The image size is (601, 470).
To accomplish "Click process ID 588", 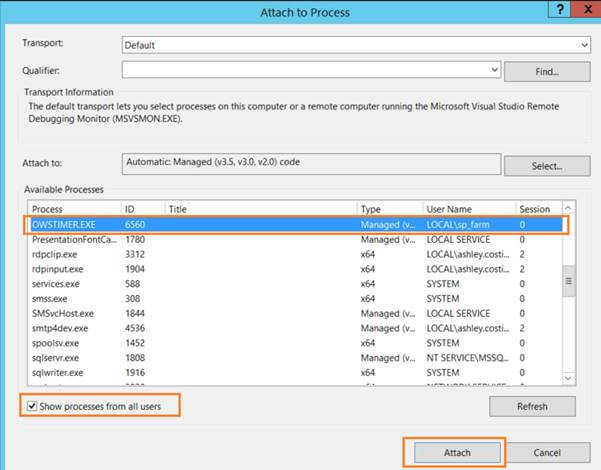I will (133, 284).
